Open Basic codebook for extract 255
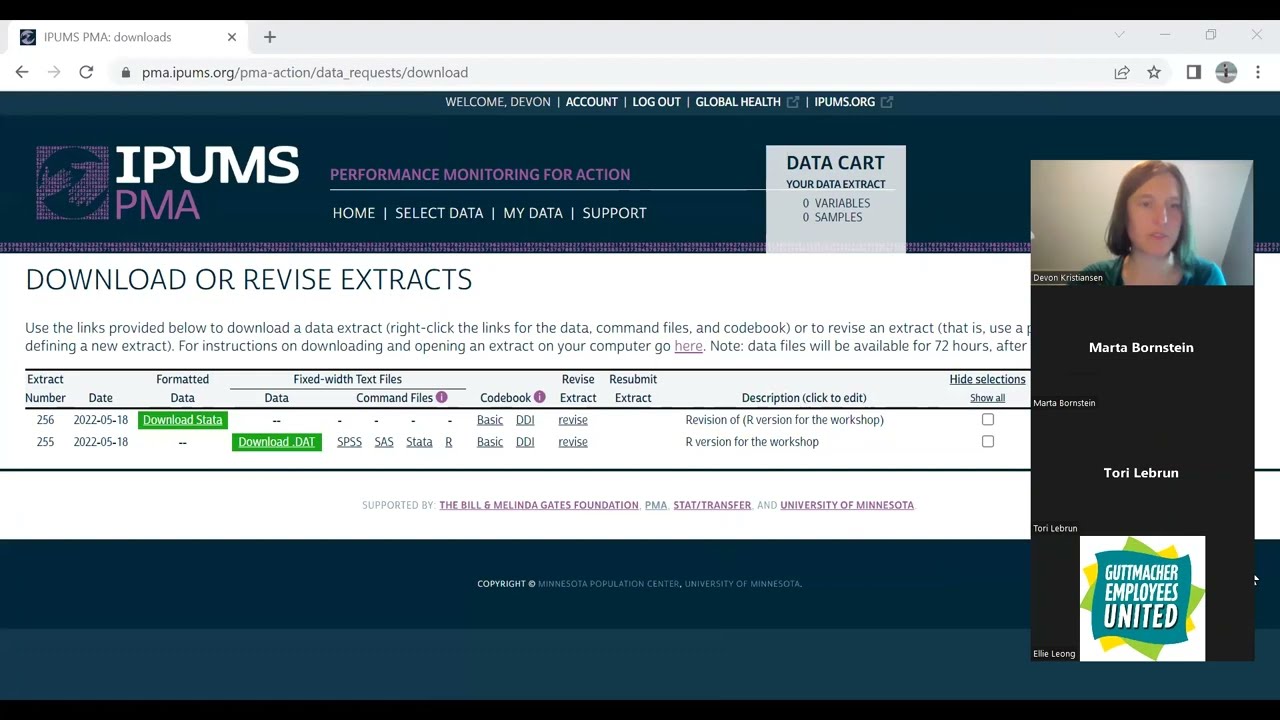1280x720 pixels. tap(490, 442)
